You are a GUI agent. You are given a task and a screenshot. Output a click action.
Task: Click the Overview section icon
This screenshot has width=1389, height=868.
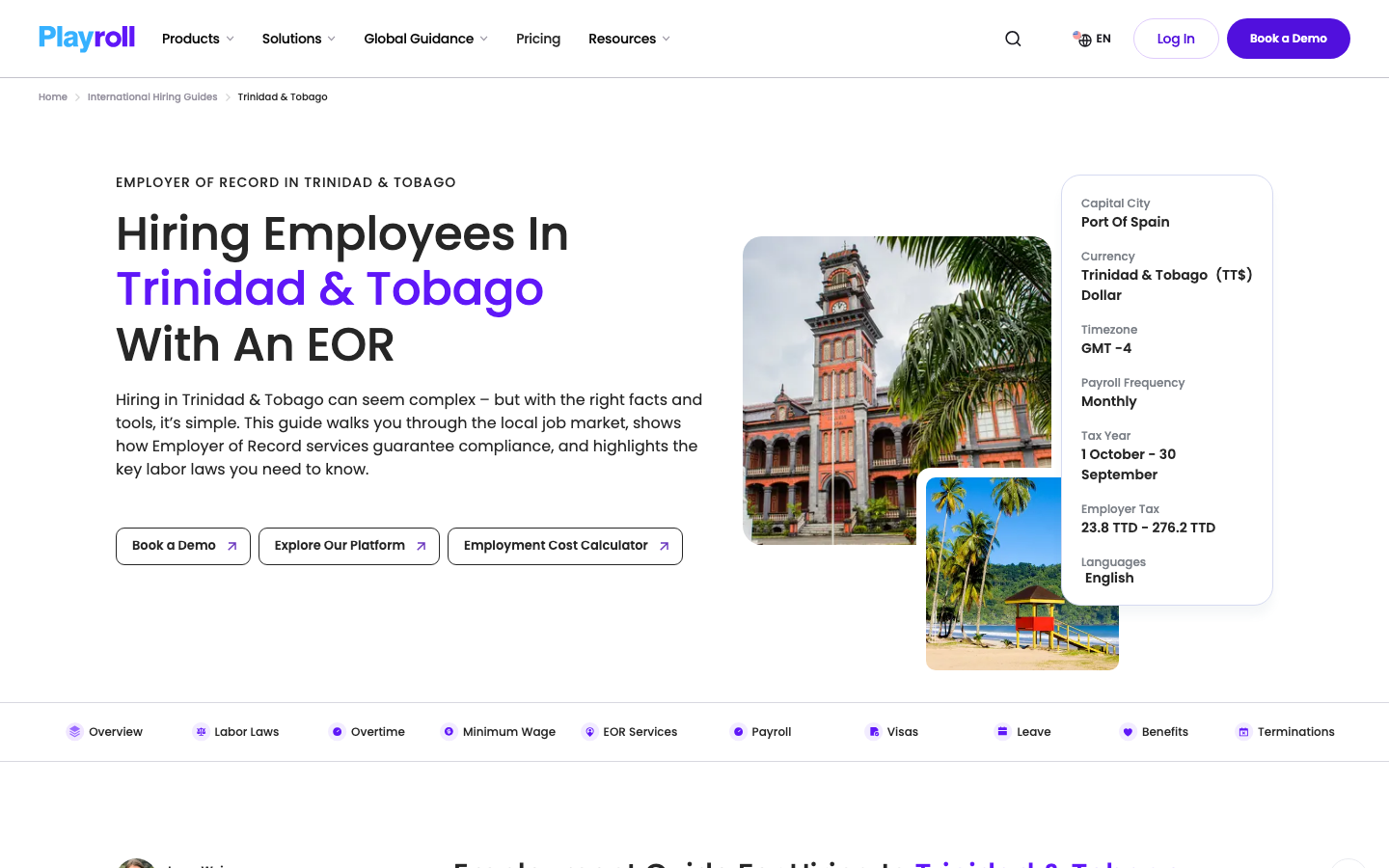[x=74, y=732]
